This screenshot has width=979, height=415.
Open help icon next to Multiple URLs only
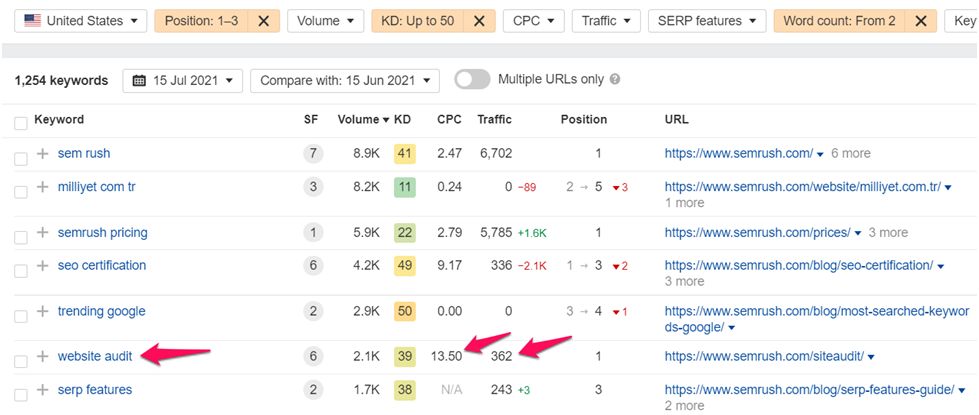coord(615,80)
